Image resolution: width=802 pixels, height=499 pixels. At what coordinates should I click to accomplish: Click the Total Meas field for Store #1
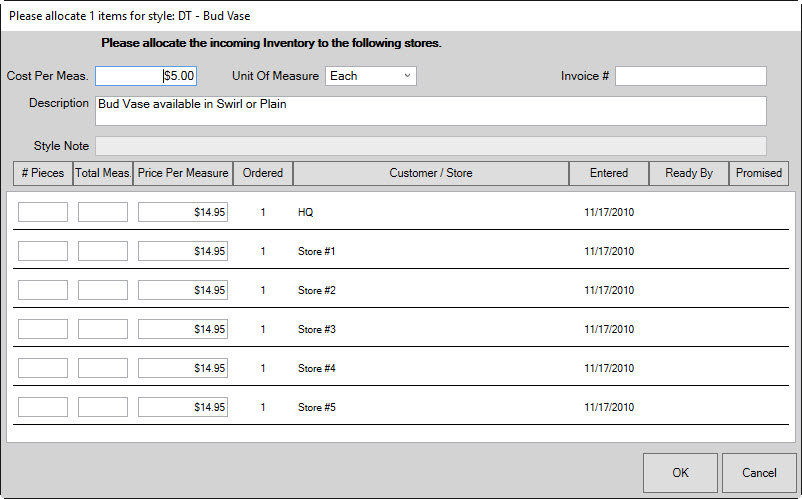(x=103, y=251)
